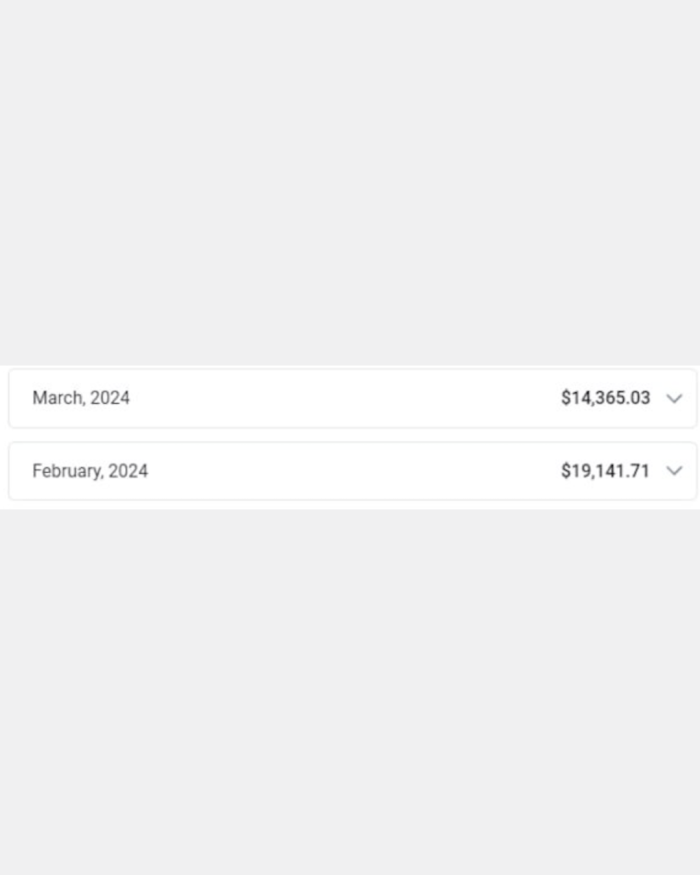Click the word February in second card
Viewport: 700px width, 875px height.
(x=66, y=471)
